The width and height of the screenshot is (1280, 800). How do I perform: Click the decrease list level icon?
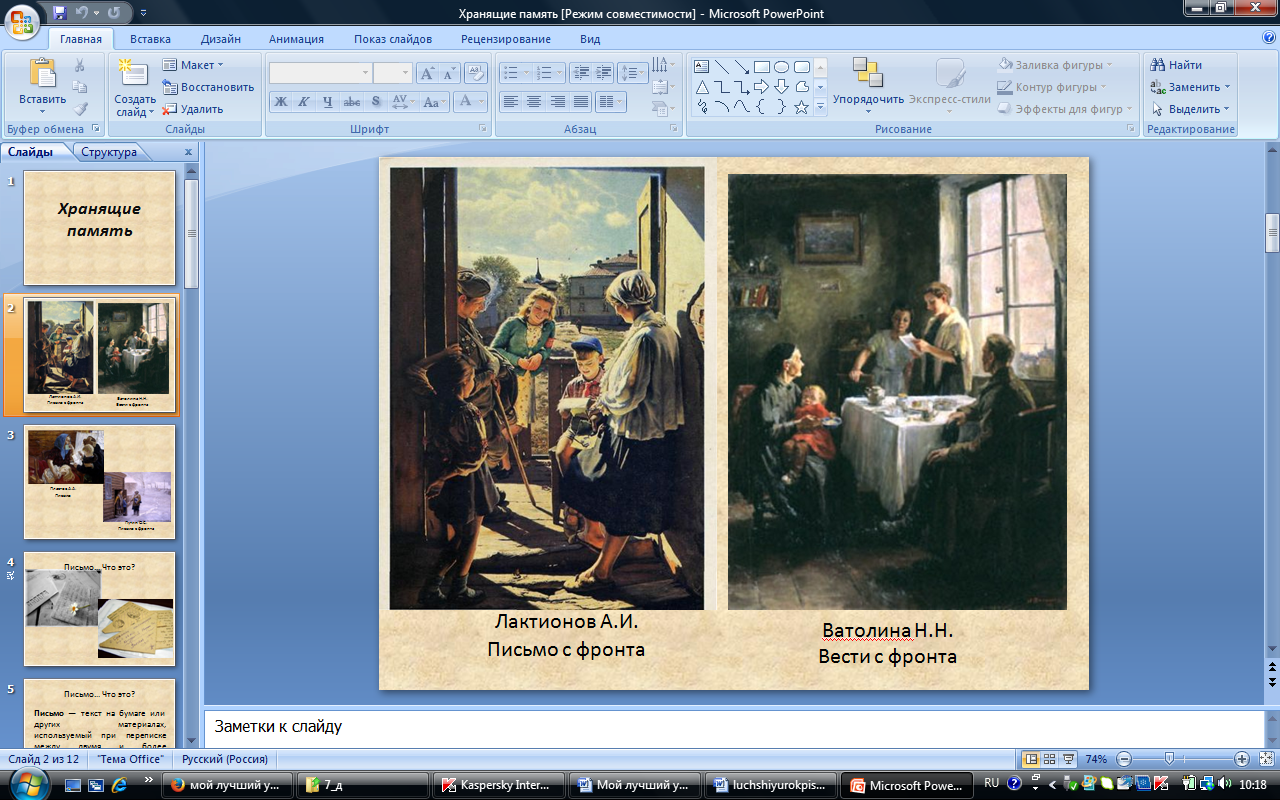(580, 73)
